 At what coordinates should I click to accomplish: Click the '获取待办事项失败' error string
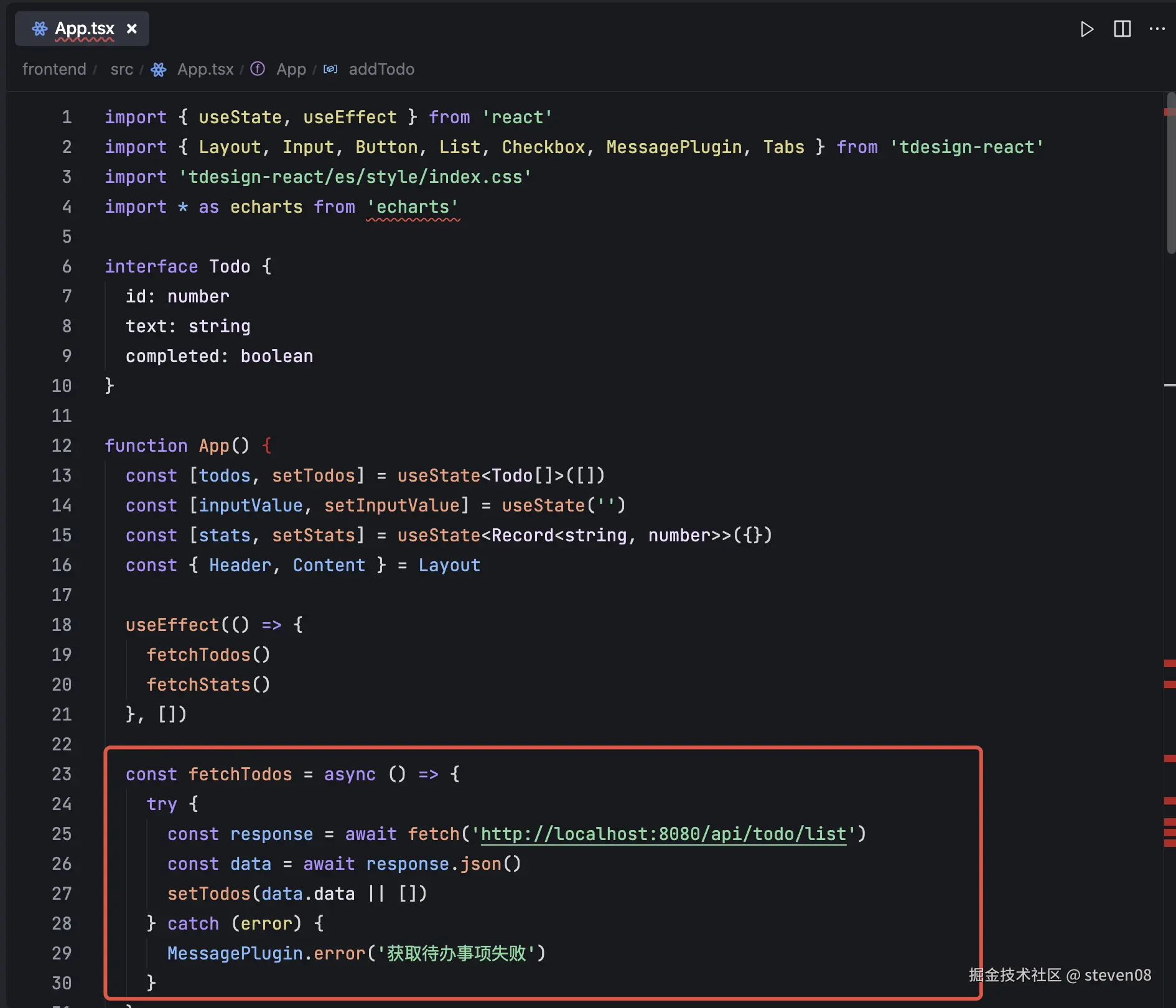[457, 953]
